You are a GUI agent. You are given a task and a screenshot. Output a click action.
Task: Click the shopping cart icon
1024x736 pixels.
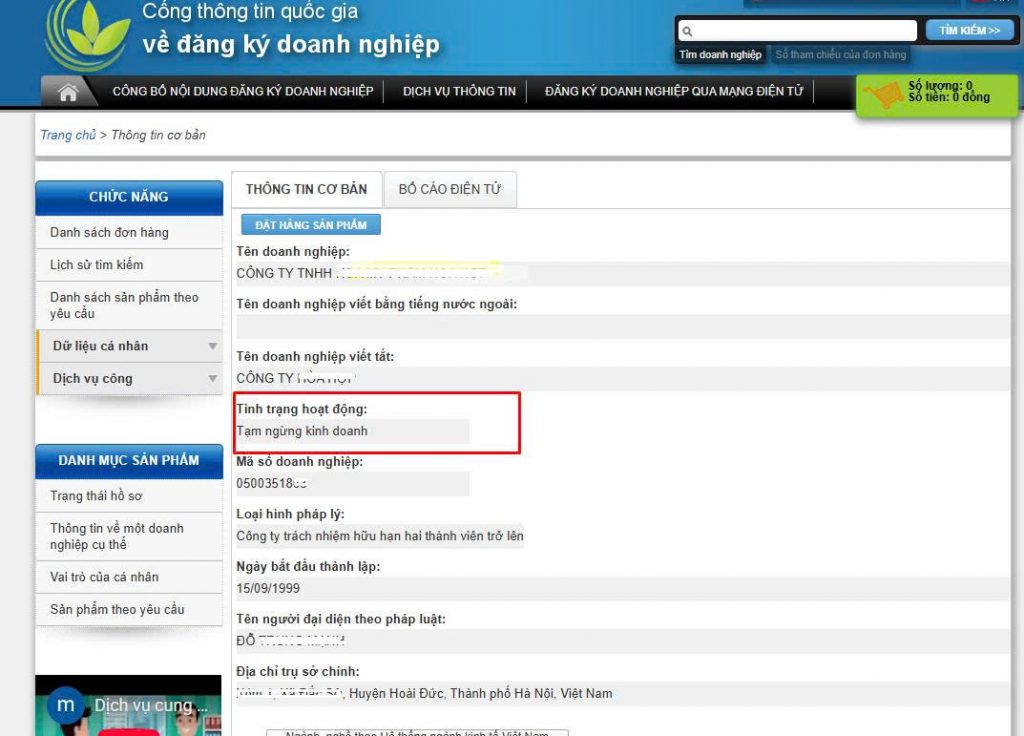point(882,96)
